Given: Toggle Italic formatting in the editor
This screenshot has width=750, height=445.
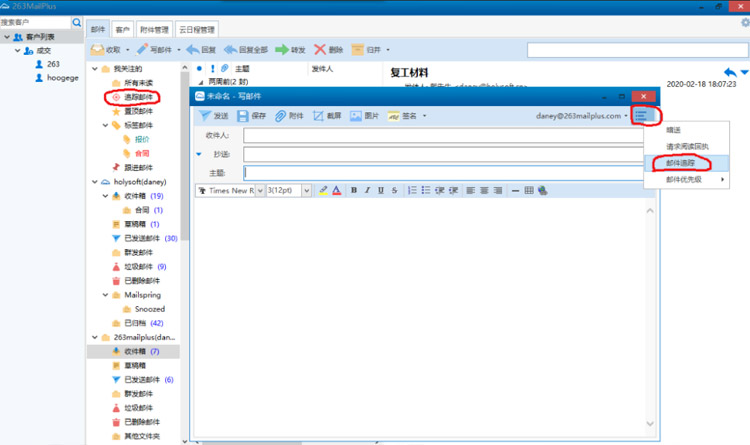Looking at the screenshot, I should click(x=366, y=190).
